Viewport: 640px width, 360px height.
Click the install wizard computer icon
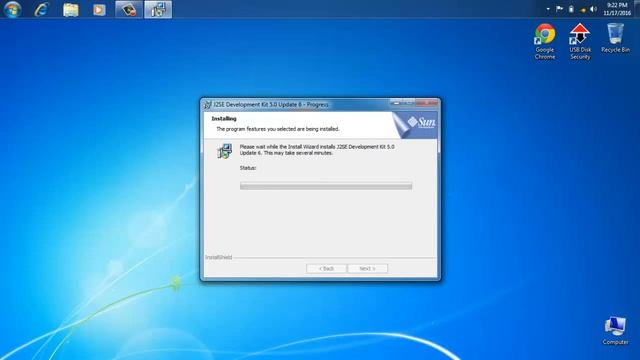[224, 151]
